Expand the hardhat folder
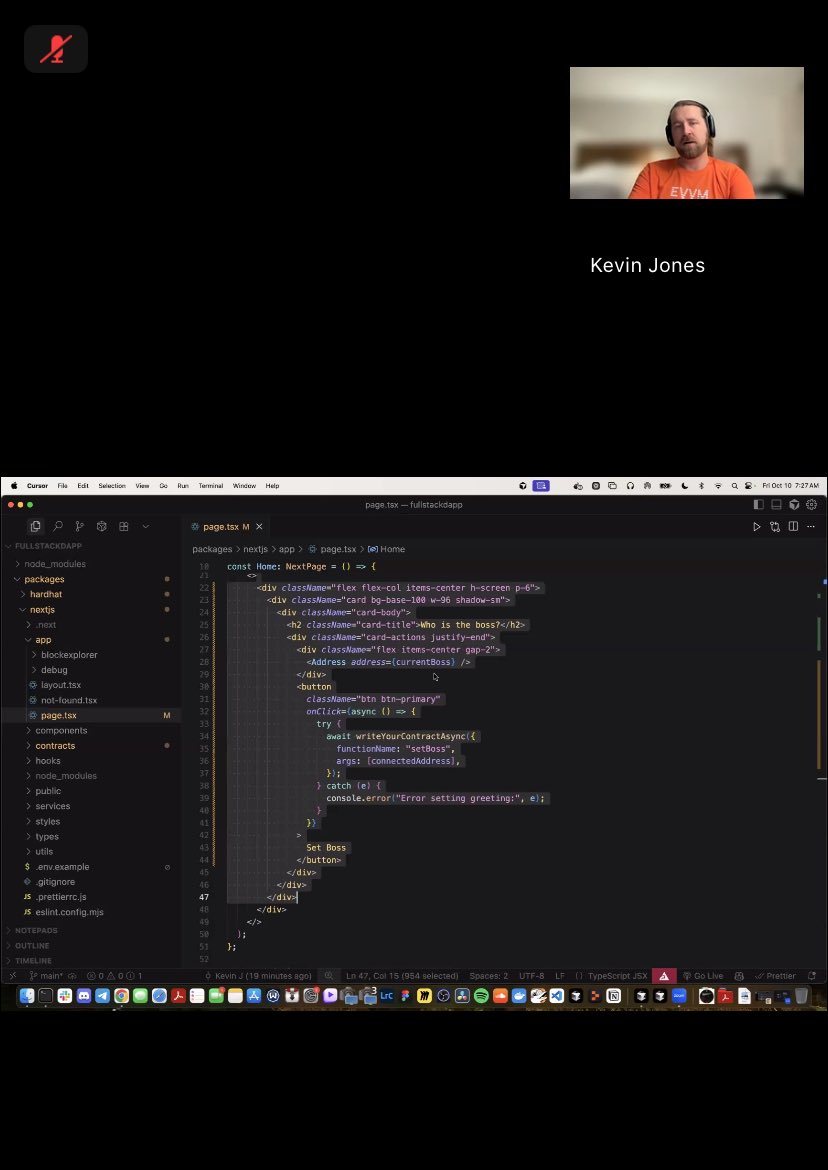 (46, 595)
